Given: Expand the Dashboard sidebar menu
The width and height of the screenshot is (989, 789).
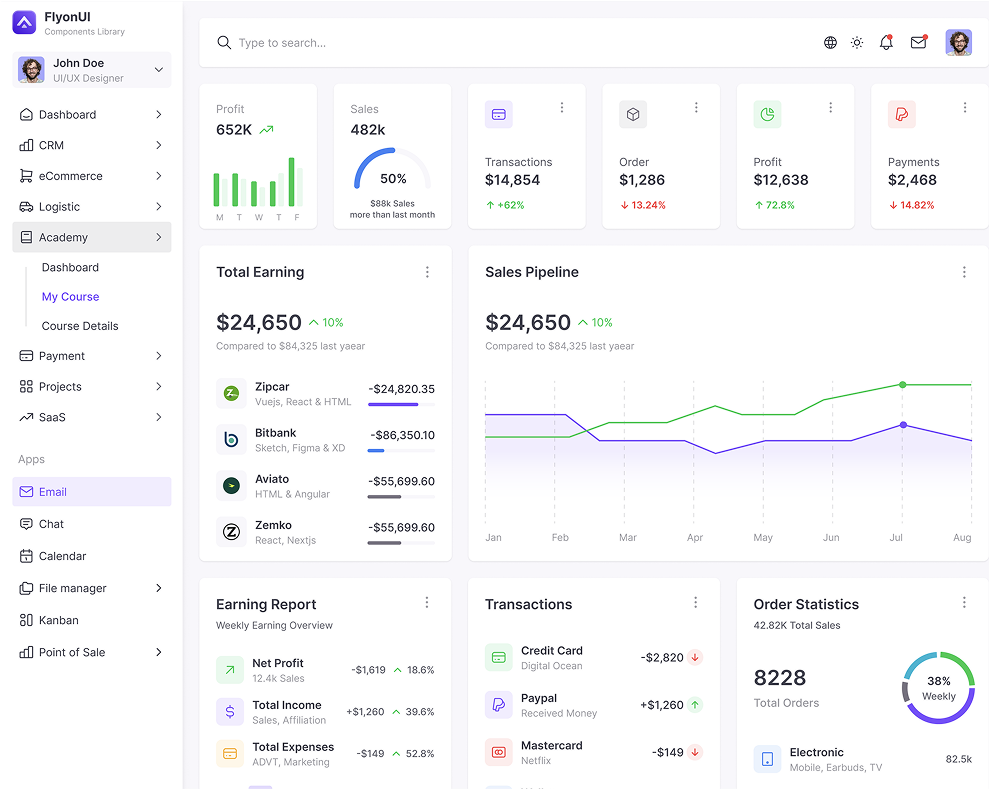Looking at the screenshot, I should point(91,114).
